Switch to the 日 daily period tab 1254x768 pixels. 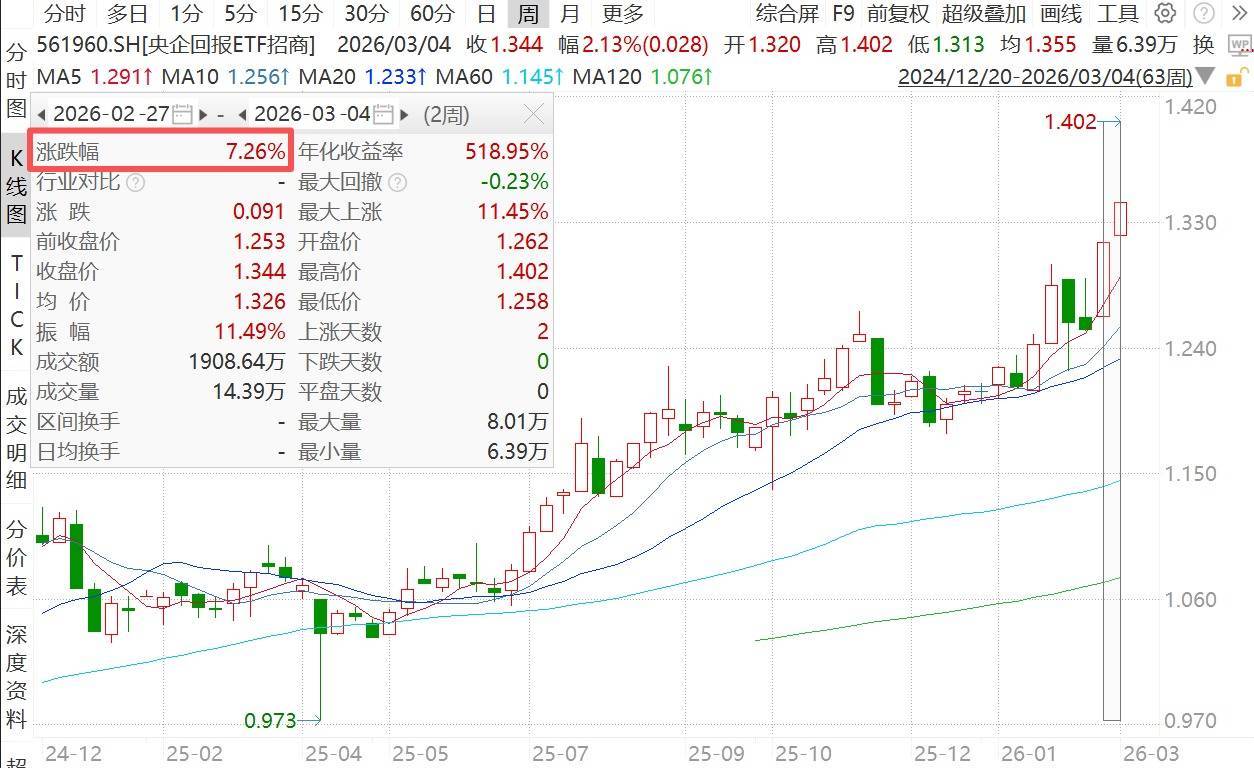(486, 13)
